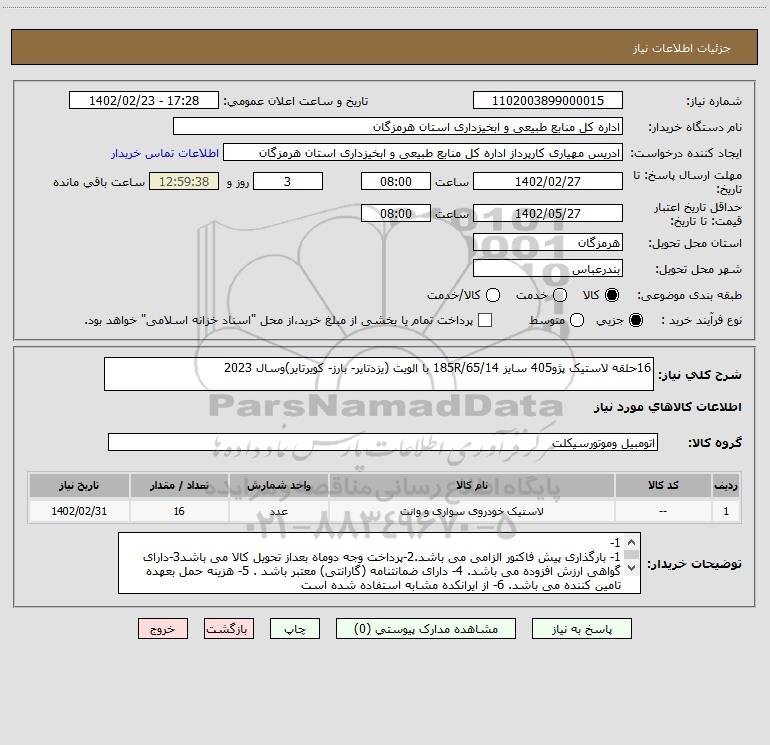Click the delivery province field هرمزگان
Screen dimensions: 770x745
coord(548,242)
